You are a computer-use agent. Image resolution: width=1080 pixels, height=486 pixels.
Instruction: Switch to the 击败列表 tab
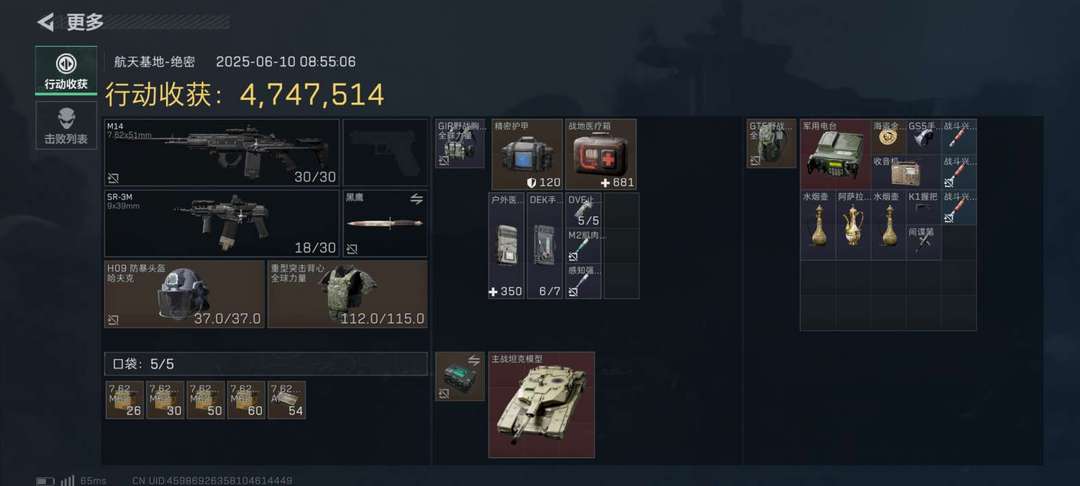click(x=66, y=125)
